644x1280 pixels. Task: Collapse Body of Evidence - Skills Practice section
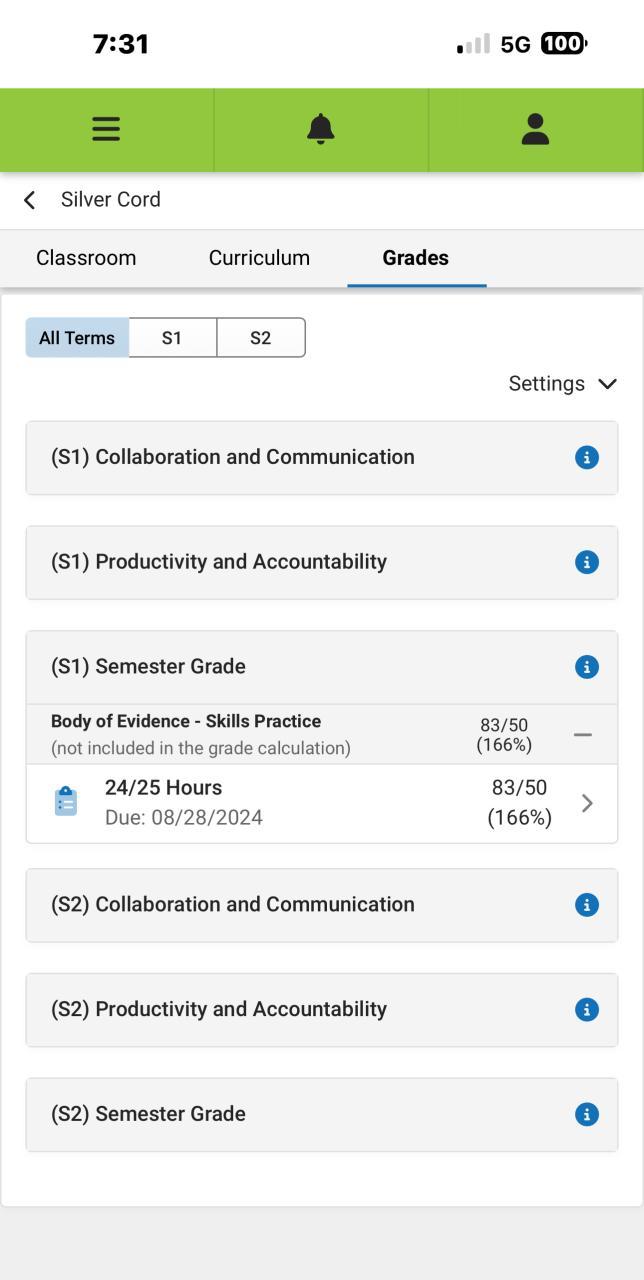click(583, 735)
